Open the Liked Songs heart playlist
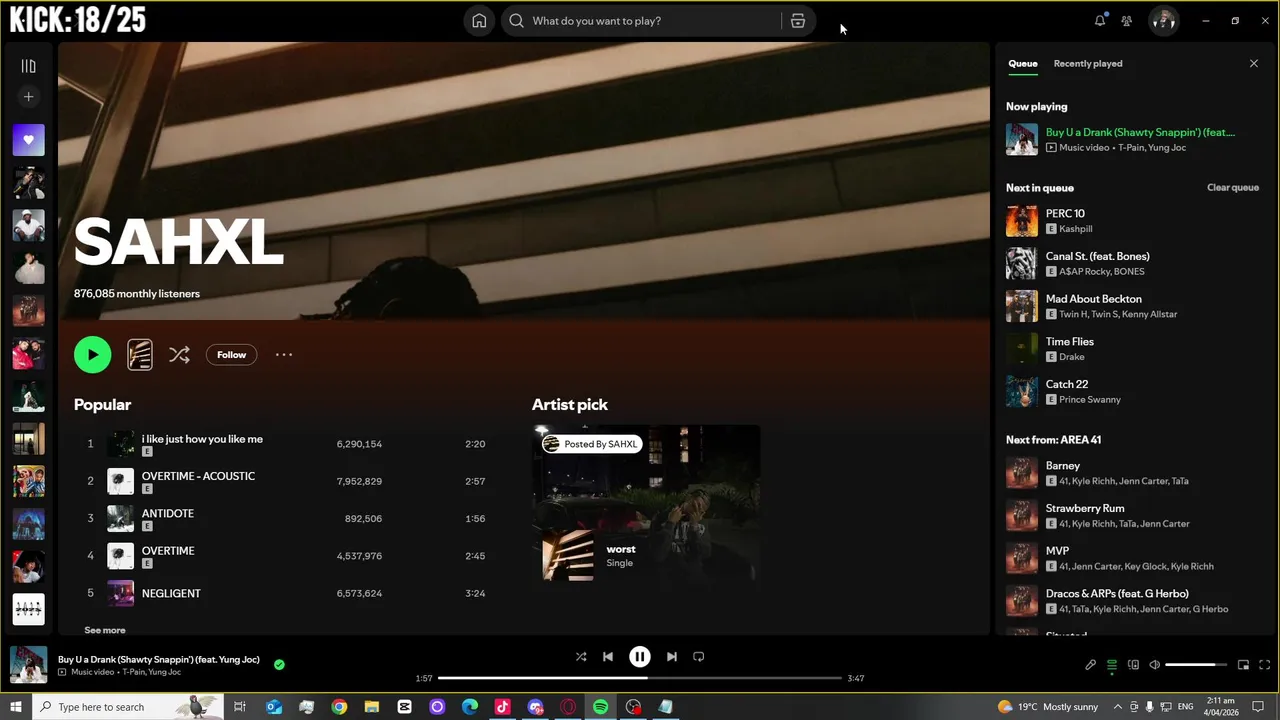The image size is (1280, 720). click(x=28, y=140)
